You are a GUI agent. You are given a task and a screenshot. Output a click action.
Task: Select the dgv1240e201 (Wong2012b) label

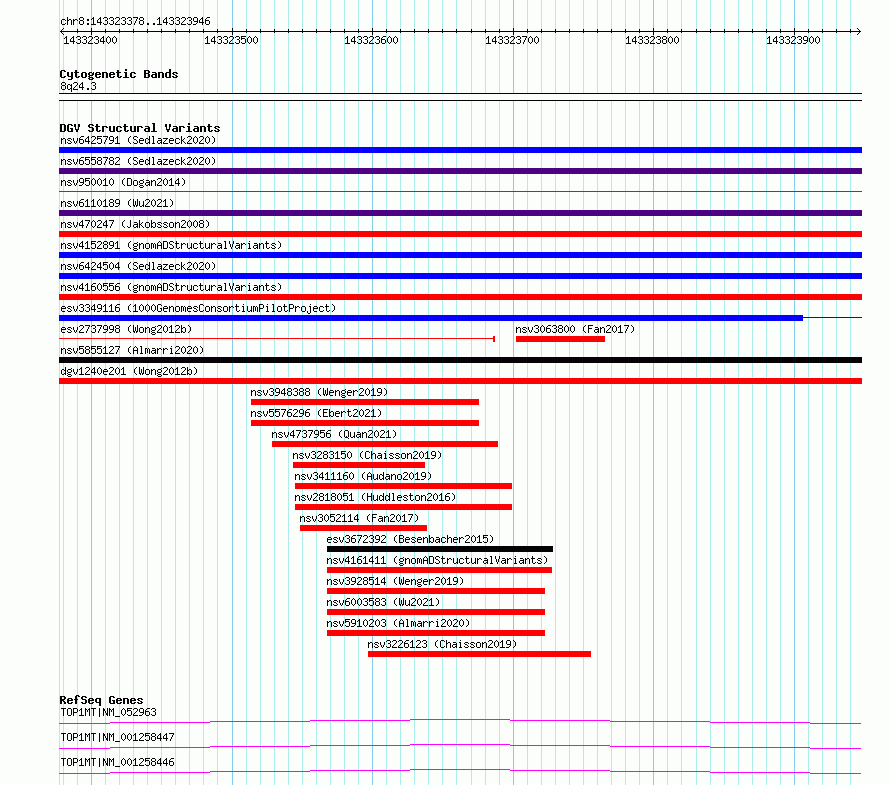pyautogui.click(x=129, y=371)
